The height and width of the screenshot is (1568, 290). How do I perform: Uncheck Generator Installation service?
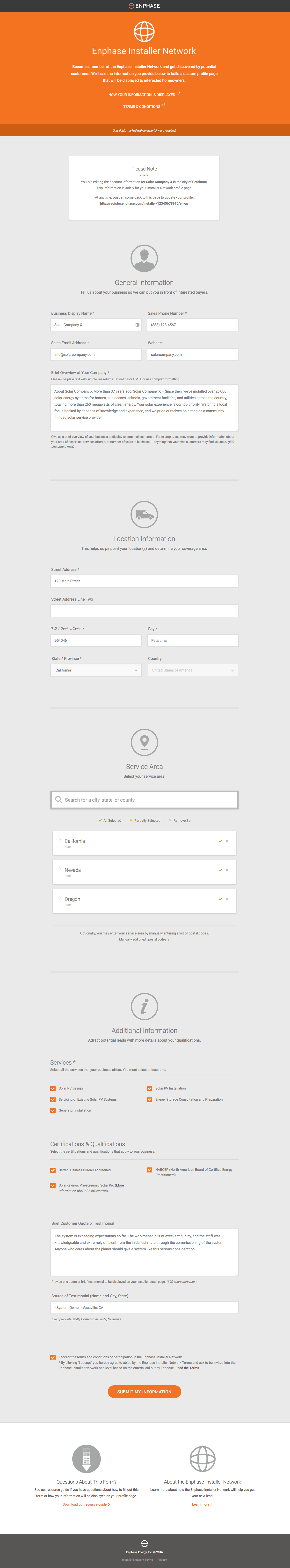click(x=53, y=1110)
